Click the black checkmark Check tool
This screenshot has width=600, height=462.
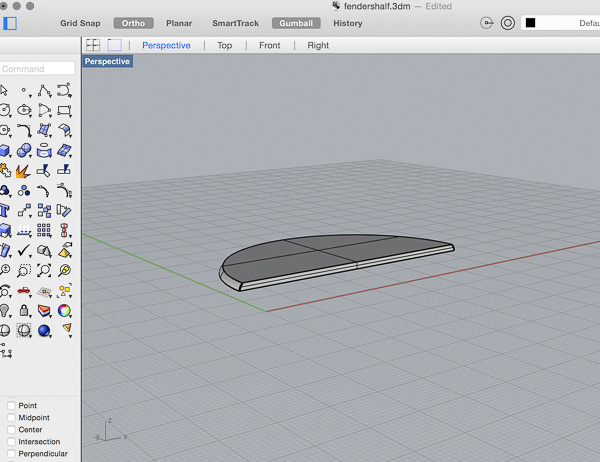(24, 250)
